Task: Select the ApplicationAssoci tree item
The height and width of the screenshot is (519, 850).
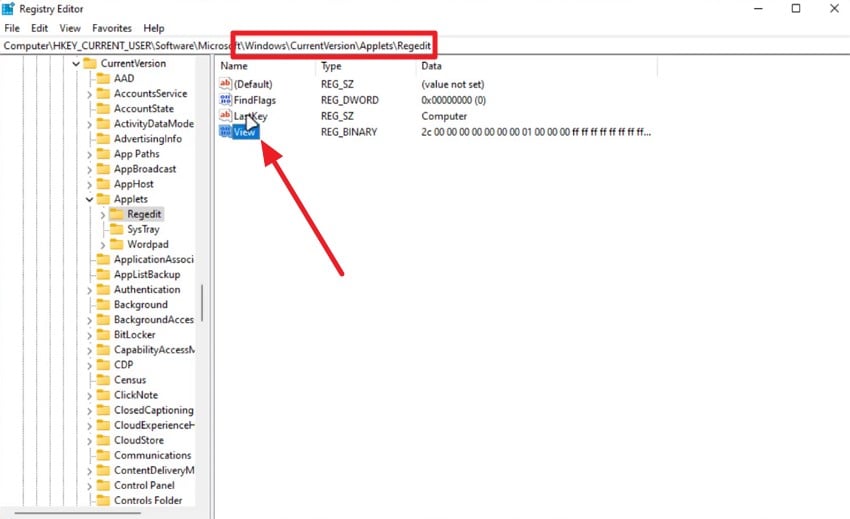Action: coord(153,259)
